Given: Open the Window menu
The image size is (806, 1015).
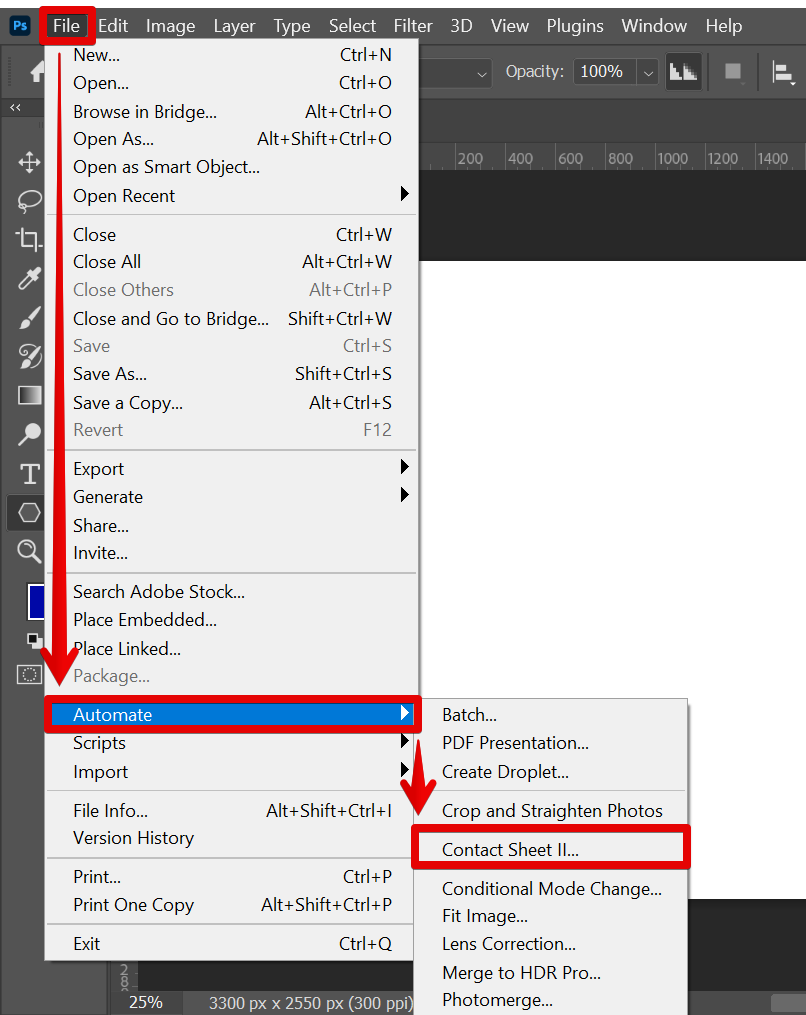Looking at the screenshot, I should pyautogui.click(x=654, y=26).
